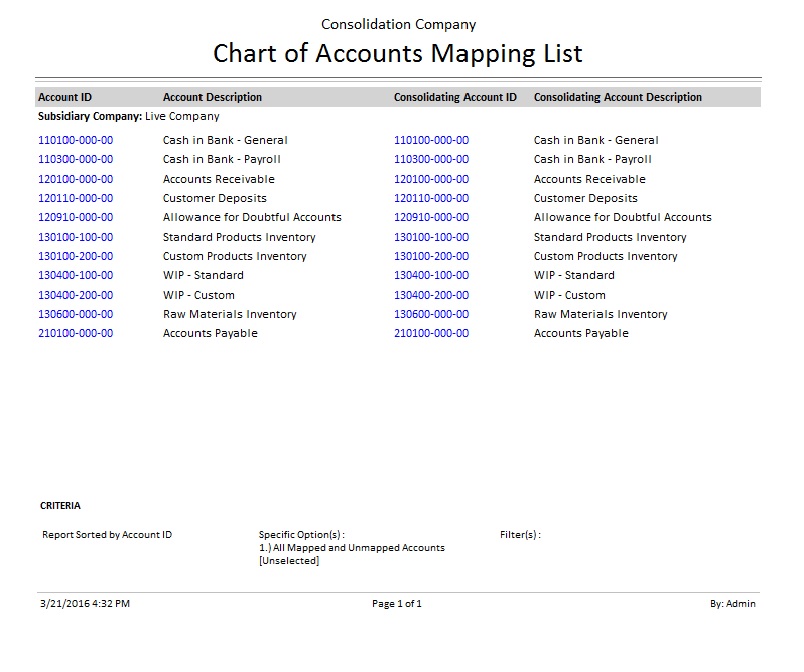Click the Chart of Accounts Mapping List title
This screenshot has width=804, height=672.
398,53
